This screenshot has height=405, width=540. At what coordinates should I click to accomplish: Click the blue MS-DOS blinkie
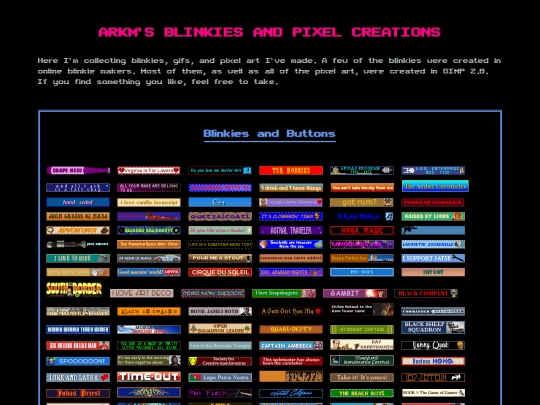click(362, 272)
